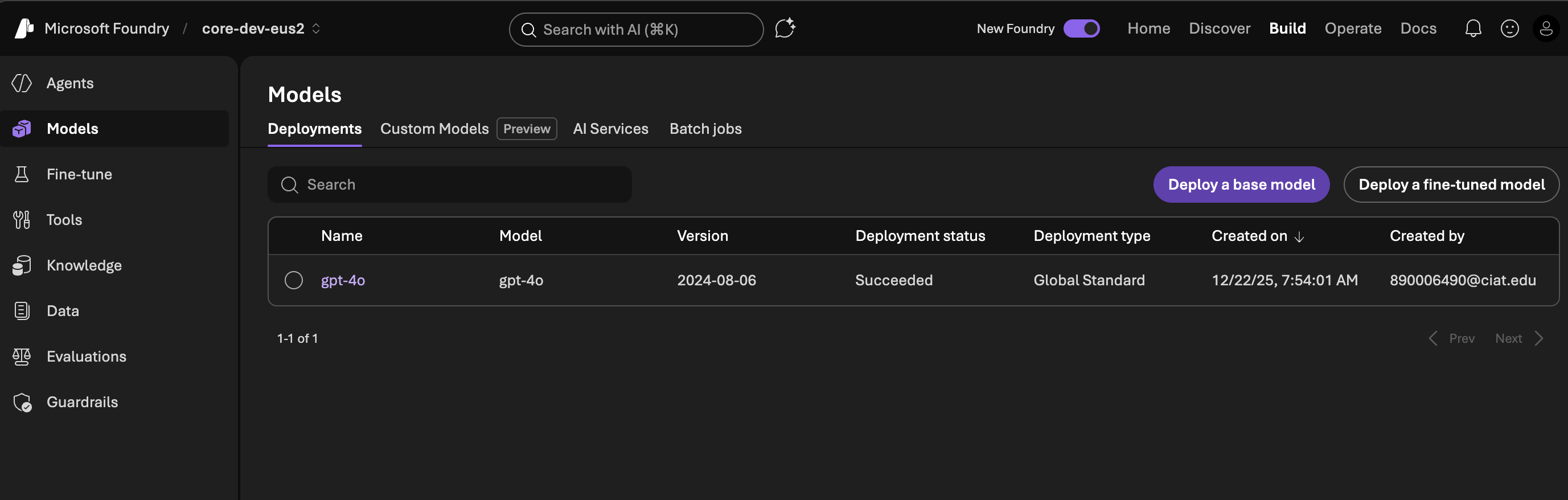The height and width of the screenshot is (500, 1568).
Task: Sort by Deployment status column header
Action: pyautogui.click(x=920, y=236)
